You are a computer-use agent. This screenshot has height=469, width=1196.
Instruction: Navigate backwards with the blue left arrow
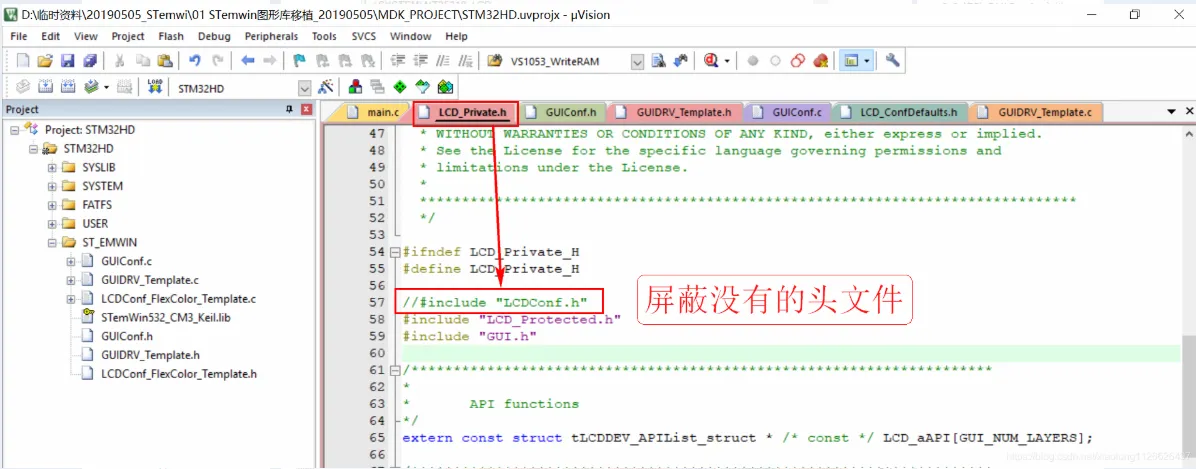[x=247, y=60]
